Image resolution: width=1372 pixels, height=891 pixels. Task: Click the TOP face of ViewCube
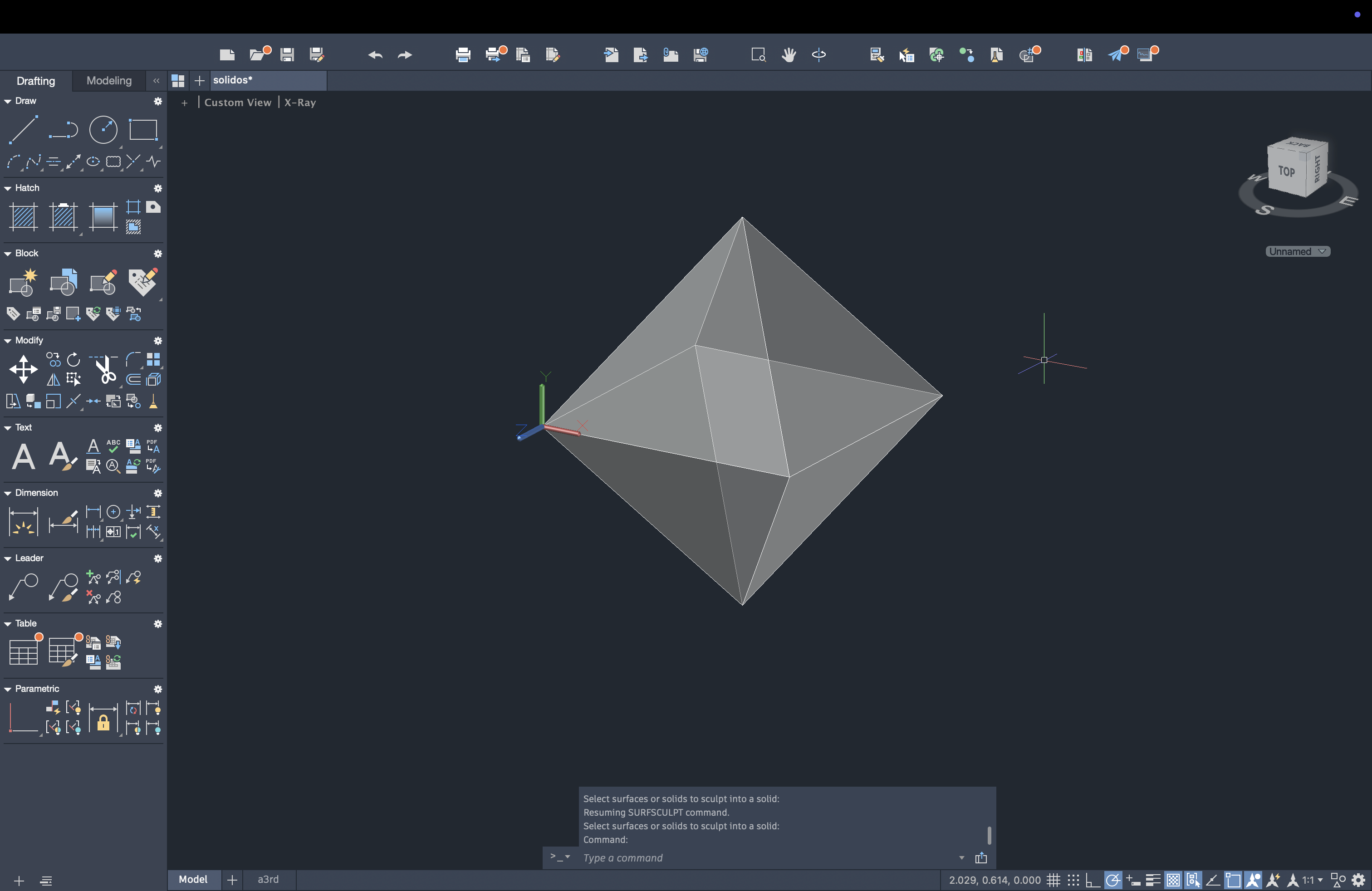pos(1286,171)
